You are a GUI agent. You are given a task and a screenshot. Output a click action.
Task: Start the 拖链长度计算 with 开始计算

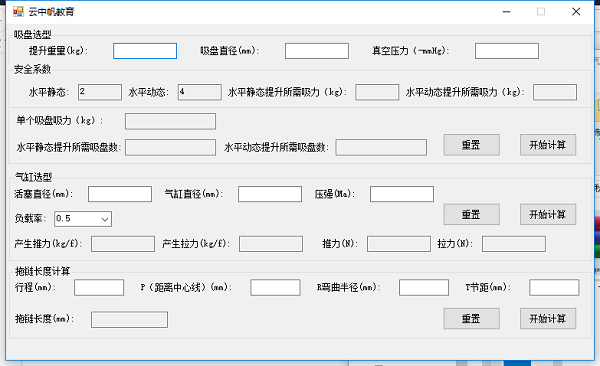click(548, 319)
